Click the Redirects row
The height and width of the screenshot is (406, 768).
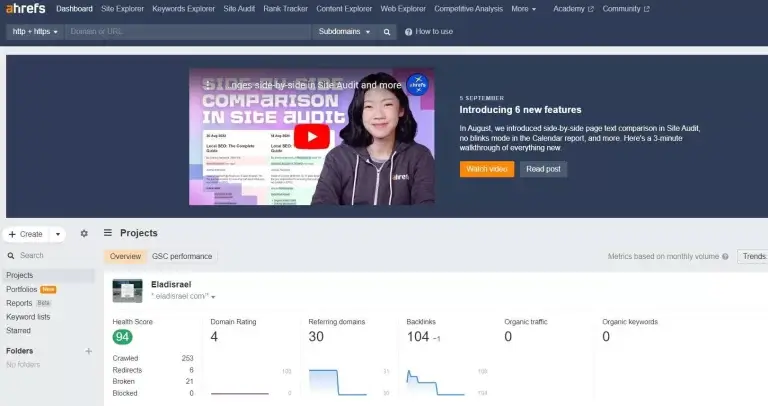tap(153, 370)
